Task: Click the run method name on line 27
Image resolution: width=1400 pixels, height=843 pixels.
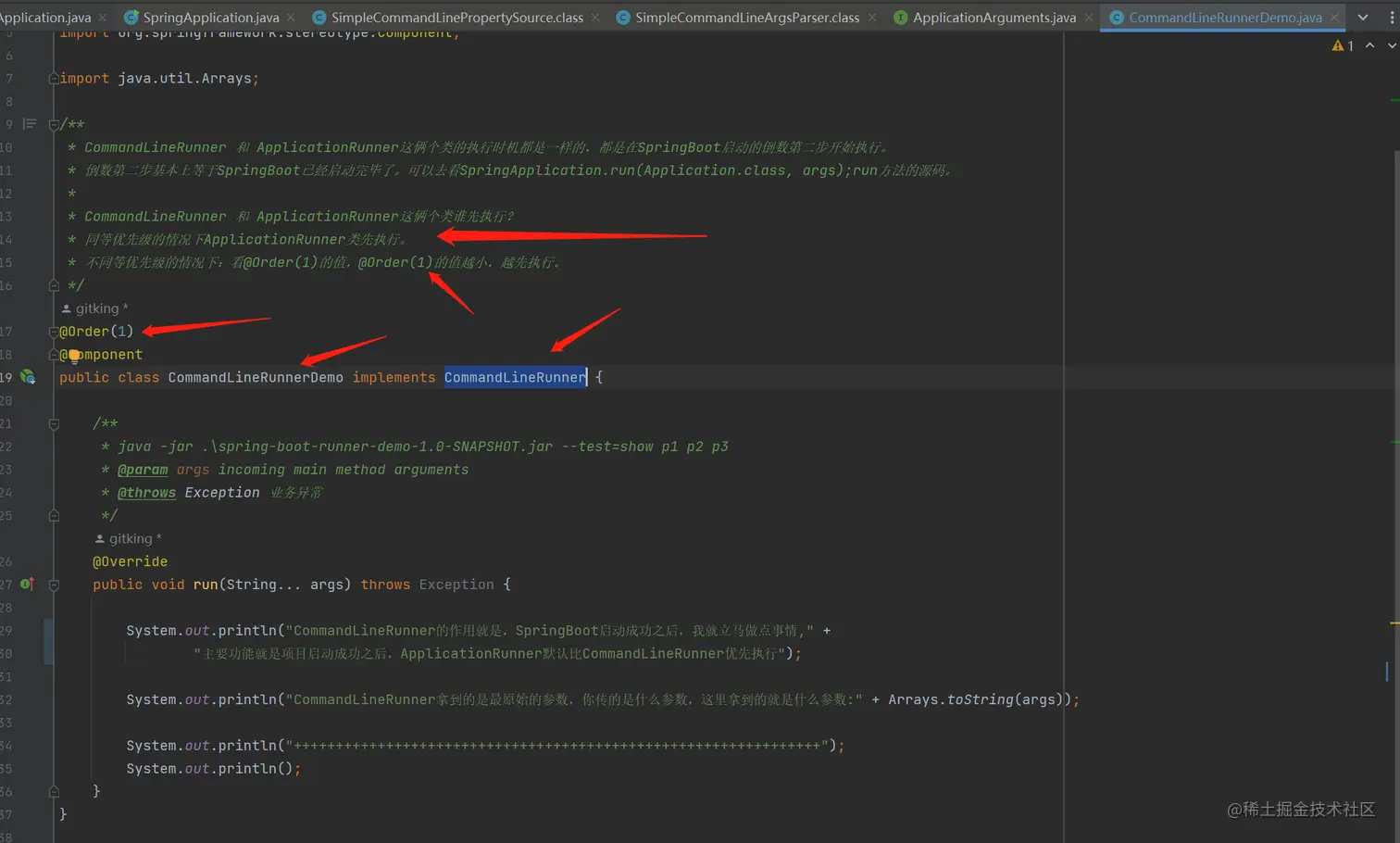Action: point(206,585)
